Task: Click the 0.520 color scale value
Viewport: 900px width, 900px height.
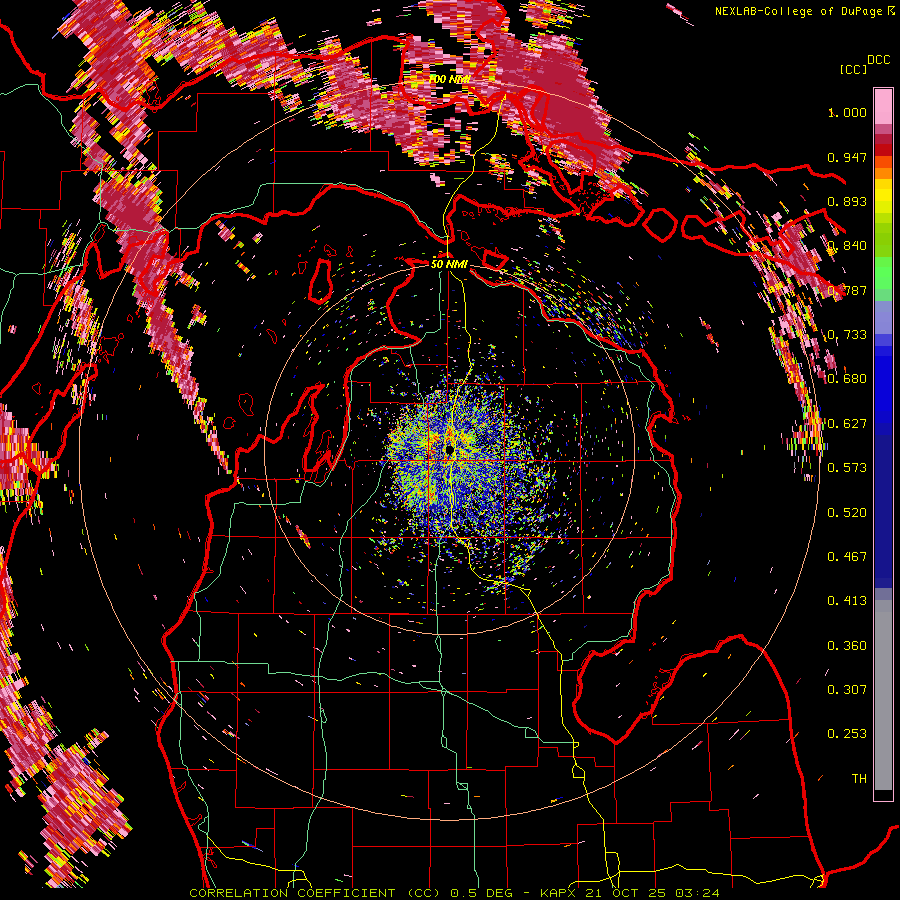Action: pyautogui.click(x=847, y=513)
